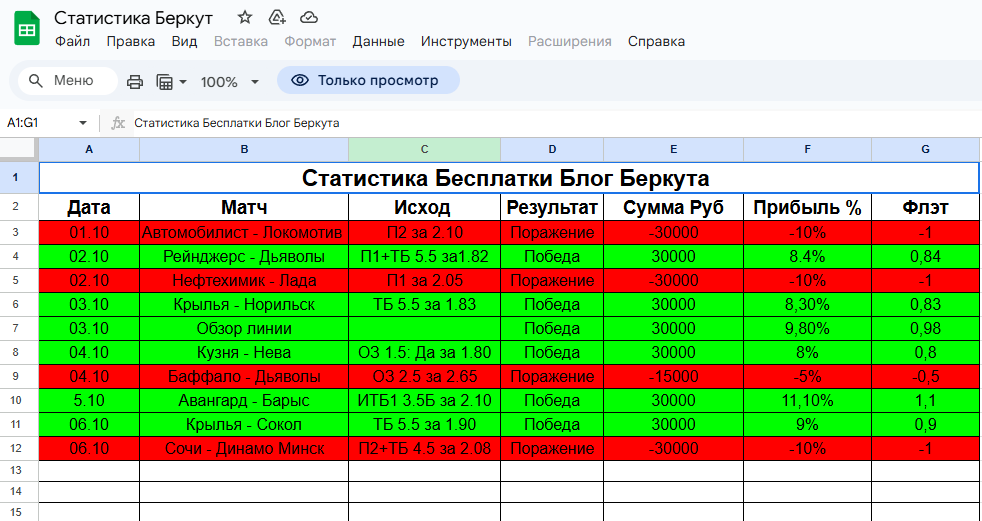Click the Google Sheets home logo
The height and width of the screenshot is (521, 982).
point(27,29)
